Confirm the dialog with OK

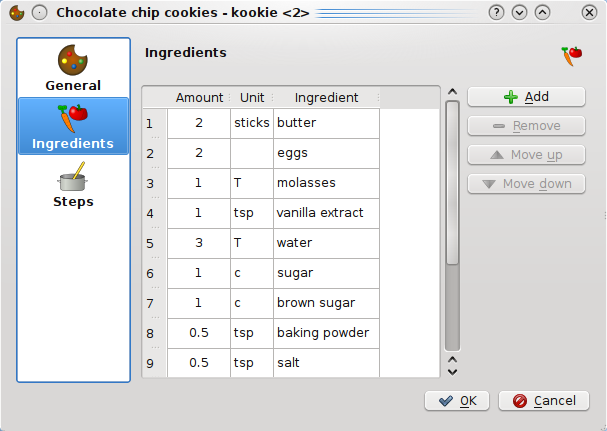tap(456, 401)
